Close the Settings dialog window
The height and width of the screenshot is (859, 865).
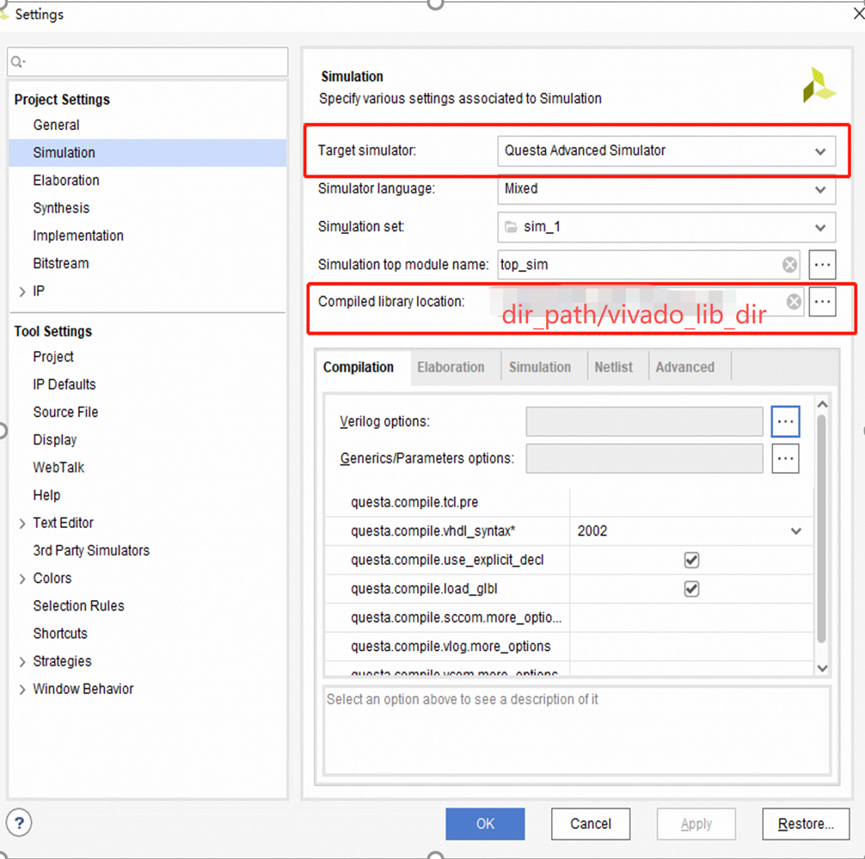858,13
